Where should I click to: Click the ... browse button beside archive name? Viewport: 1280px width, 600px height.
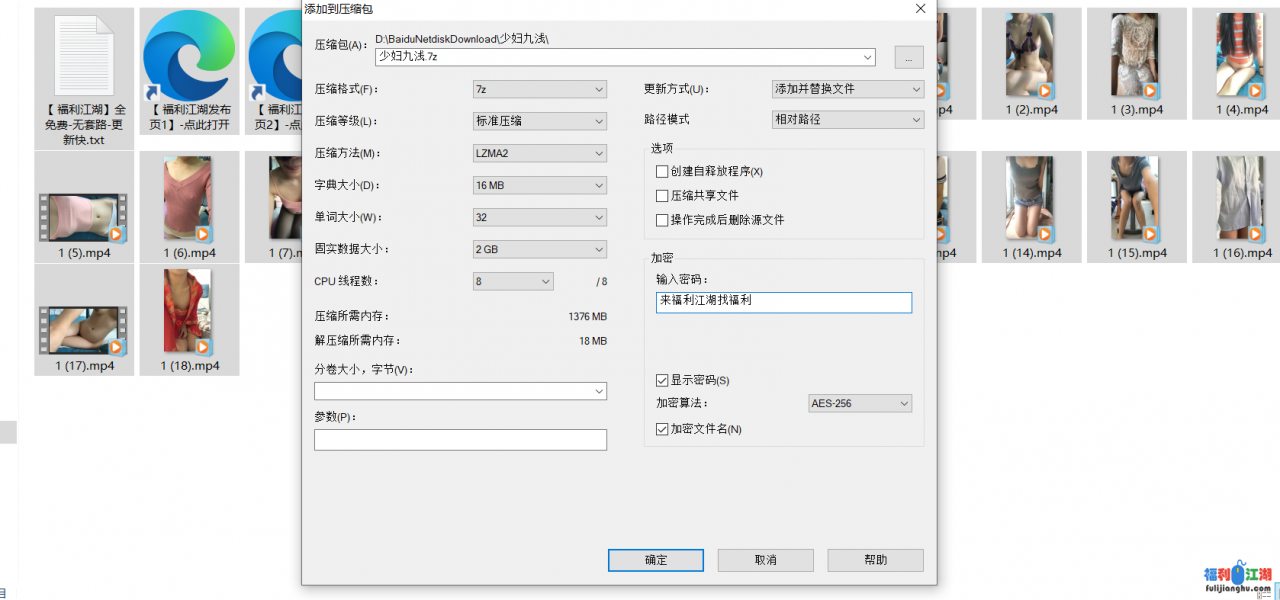coord(908,57)
